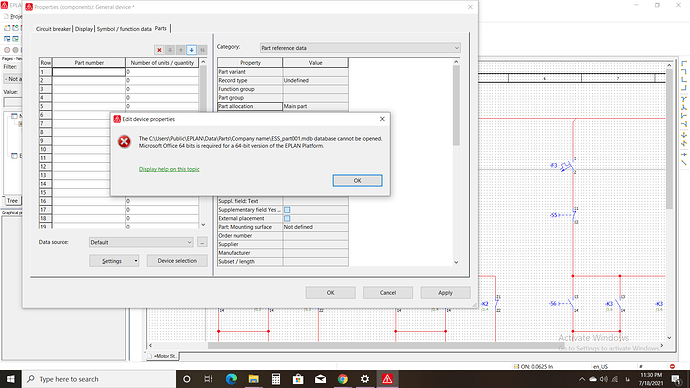Click the EPLAN icon in the taskbar
This screenshot has height=388, width=690.
tap(387, 379)
